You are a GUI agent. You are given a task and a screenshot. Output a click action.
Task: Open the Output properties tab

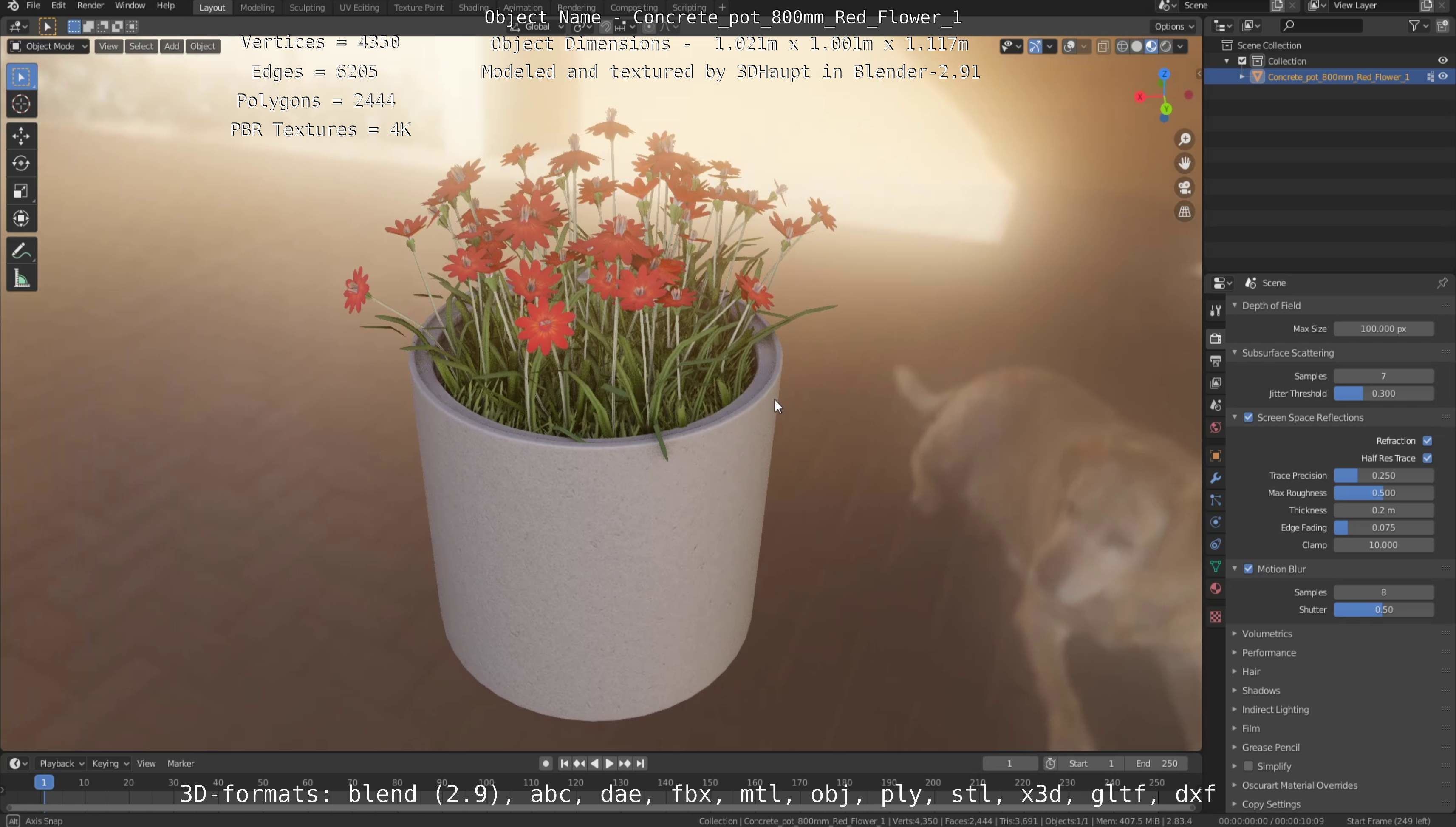click(1215, 361)
